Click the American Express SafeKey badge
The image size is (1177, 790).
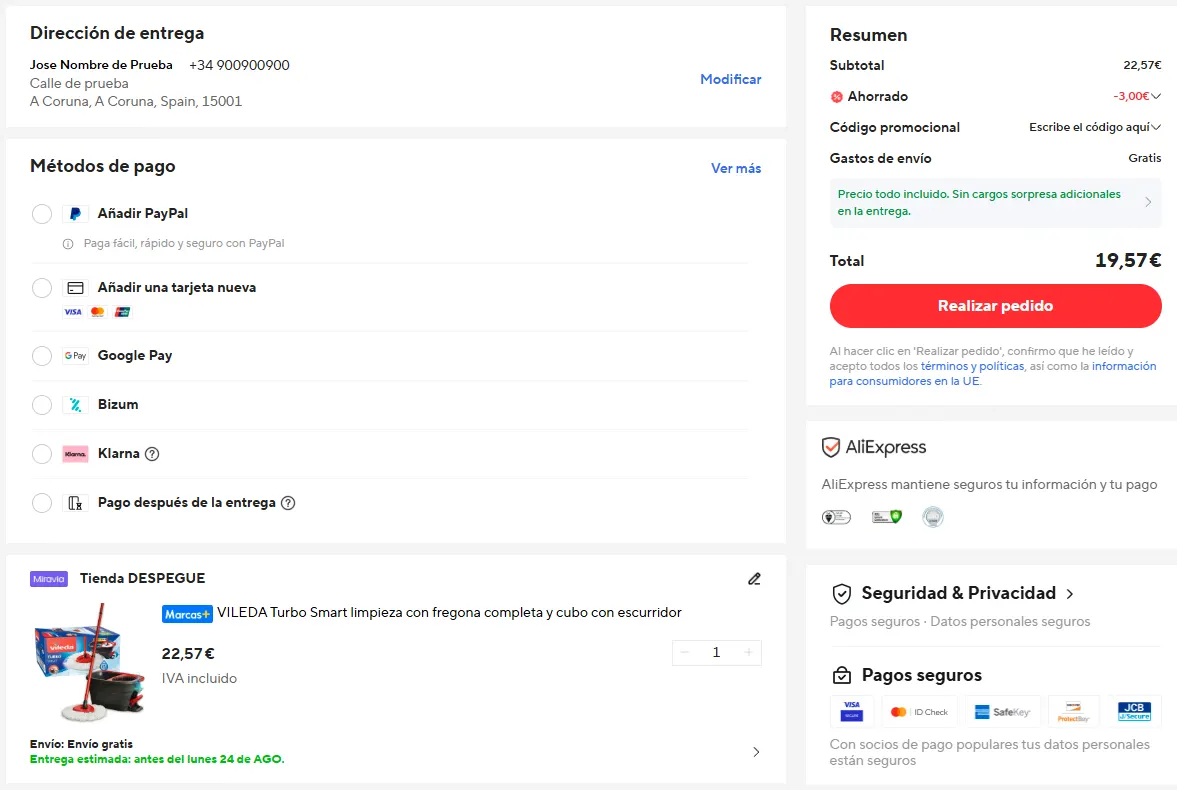tap(1003, 711)
